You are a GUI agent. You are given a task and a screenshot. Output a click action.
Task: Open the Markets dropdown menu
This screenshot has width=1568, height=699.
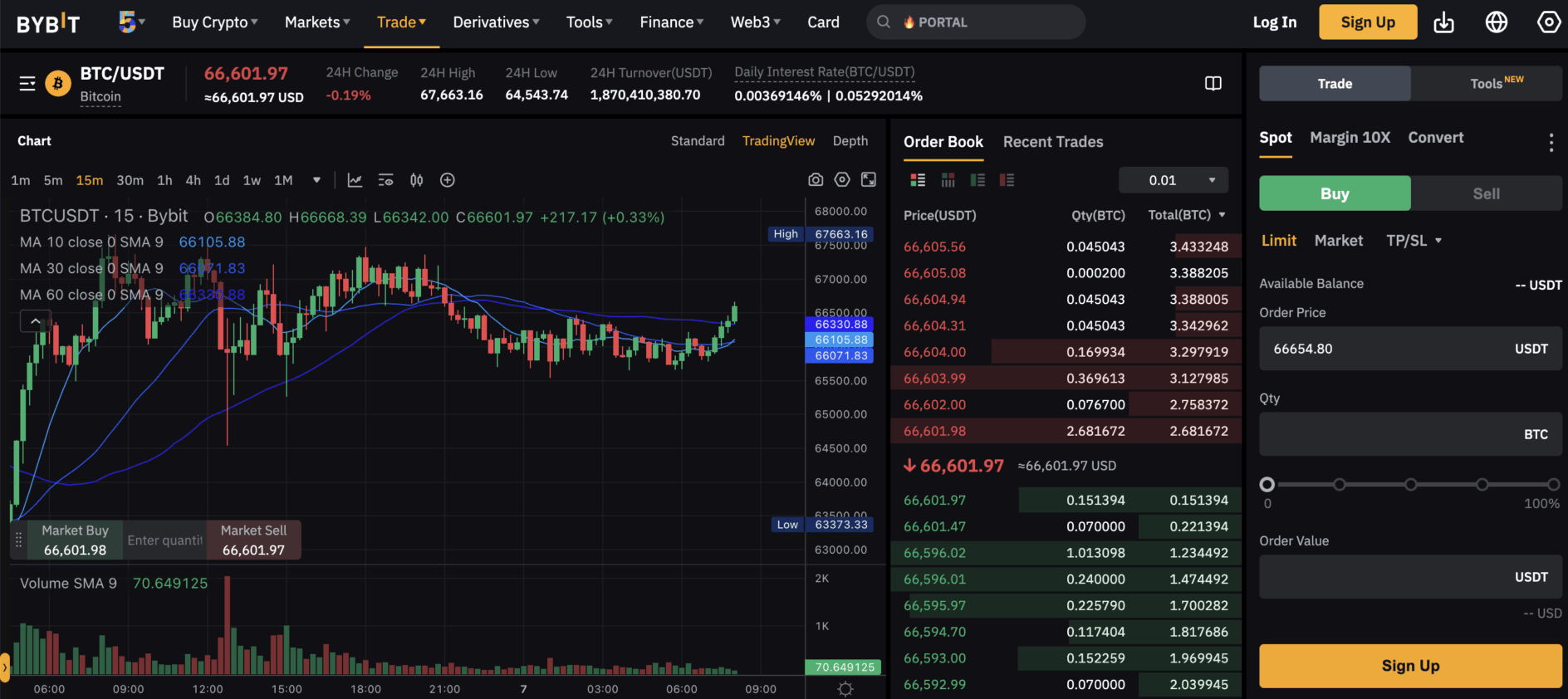317,22
